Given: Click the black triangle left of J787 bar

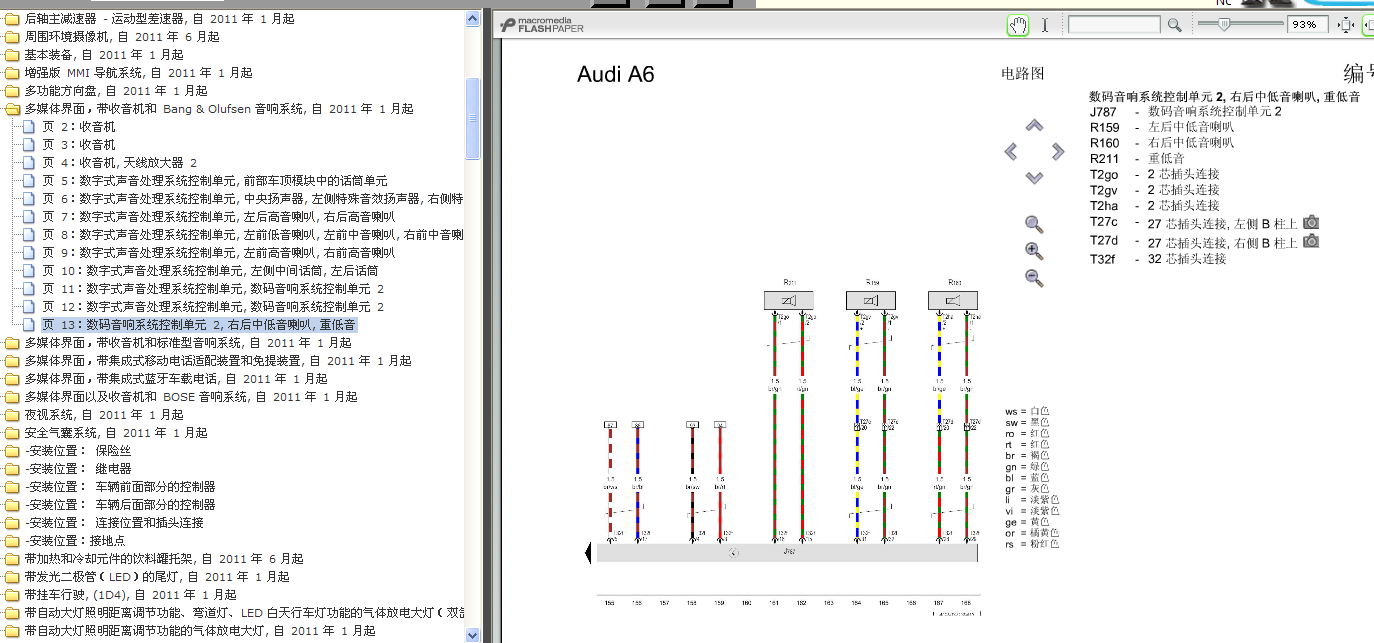Looking at the screenshot, I should pos(587,553).
